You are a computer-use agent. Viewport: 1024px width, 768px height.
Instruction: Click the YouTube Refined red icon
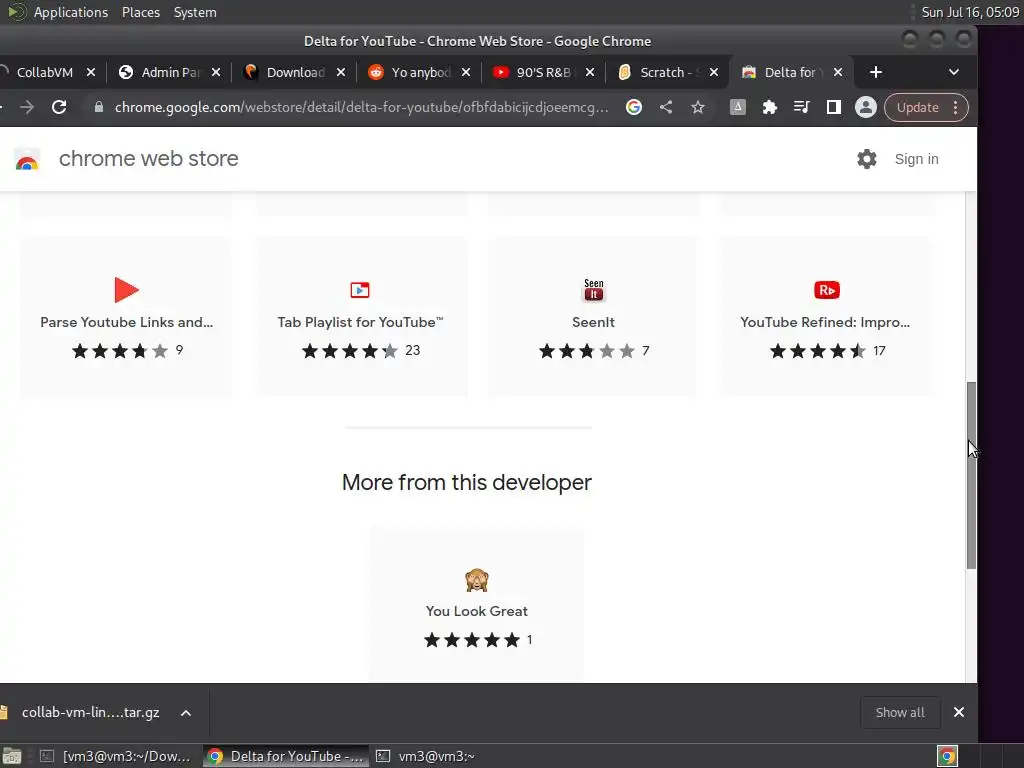point(827,290)
